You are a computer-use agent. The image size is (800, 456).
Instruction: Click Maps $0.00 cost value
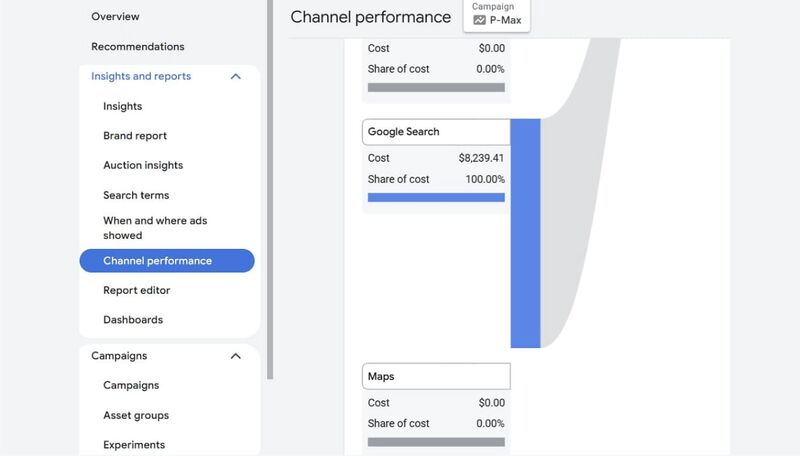click(491, 403)
